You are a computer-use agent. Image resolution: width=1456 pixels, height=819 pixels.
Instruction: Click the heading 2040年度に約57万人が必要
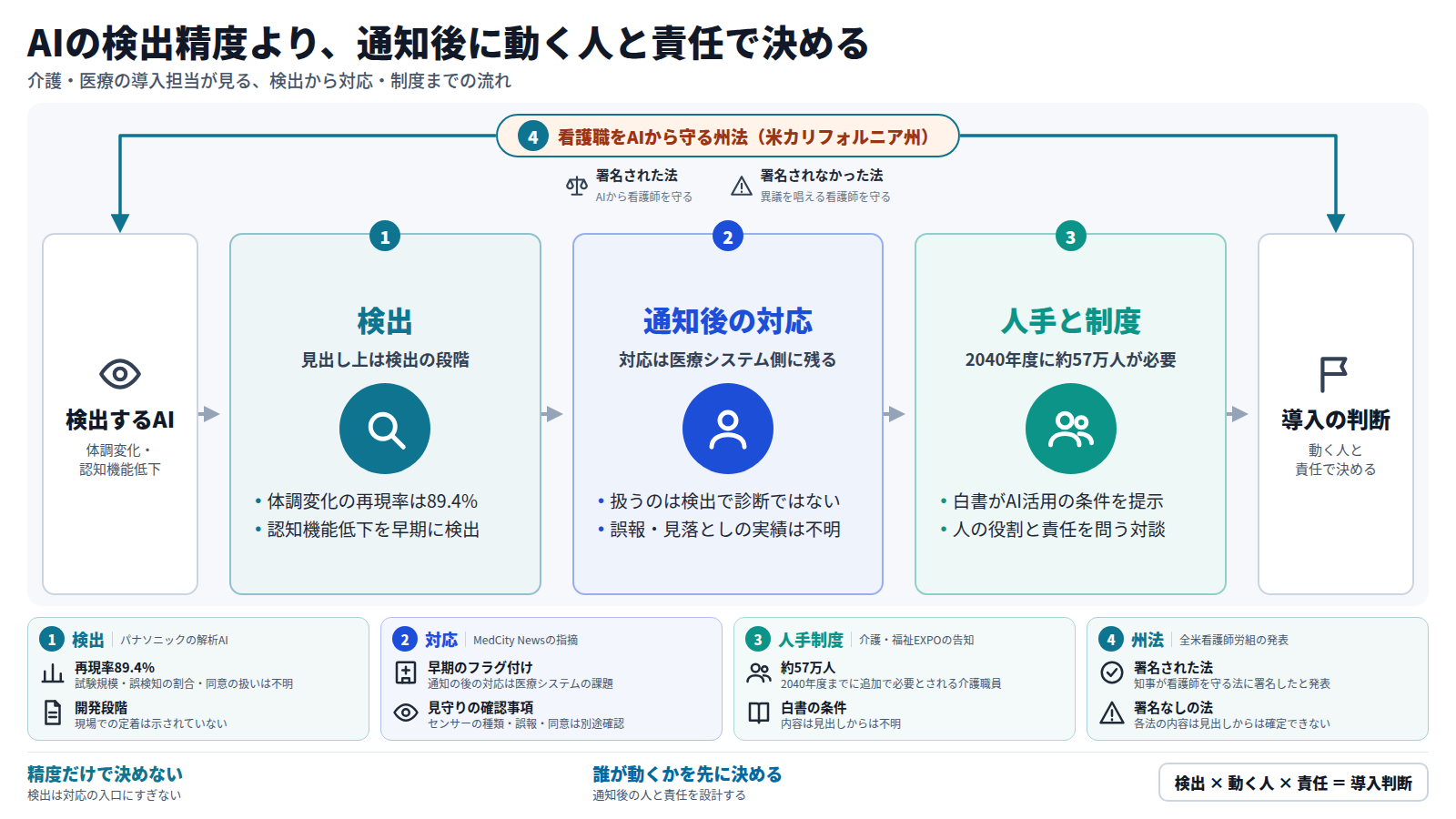click(1071, 360)
